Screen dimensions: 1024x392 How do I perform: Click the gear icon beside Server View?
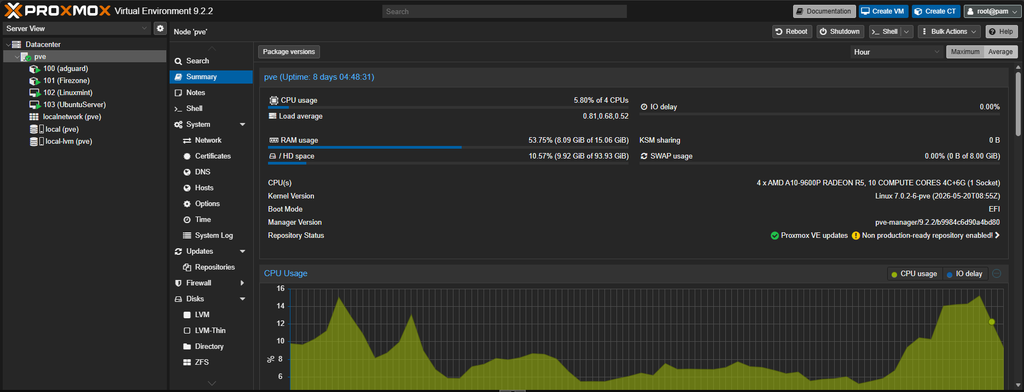point(160,29)
